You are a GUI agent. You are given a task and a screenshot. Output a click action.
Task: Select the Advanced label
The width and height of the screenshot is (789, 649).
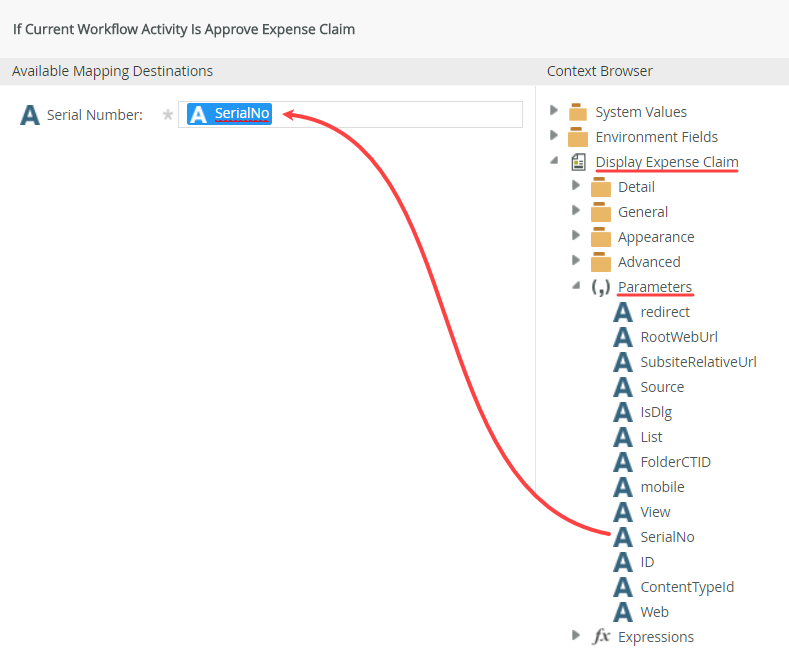(649, 262)
